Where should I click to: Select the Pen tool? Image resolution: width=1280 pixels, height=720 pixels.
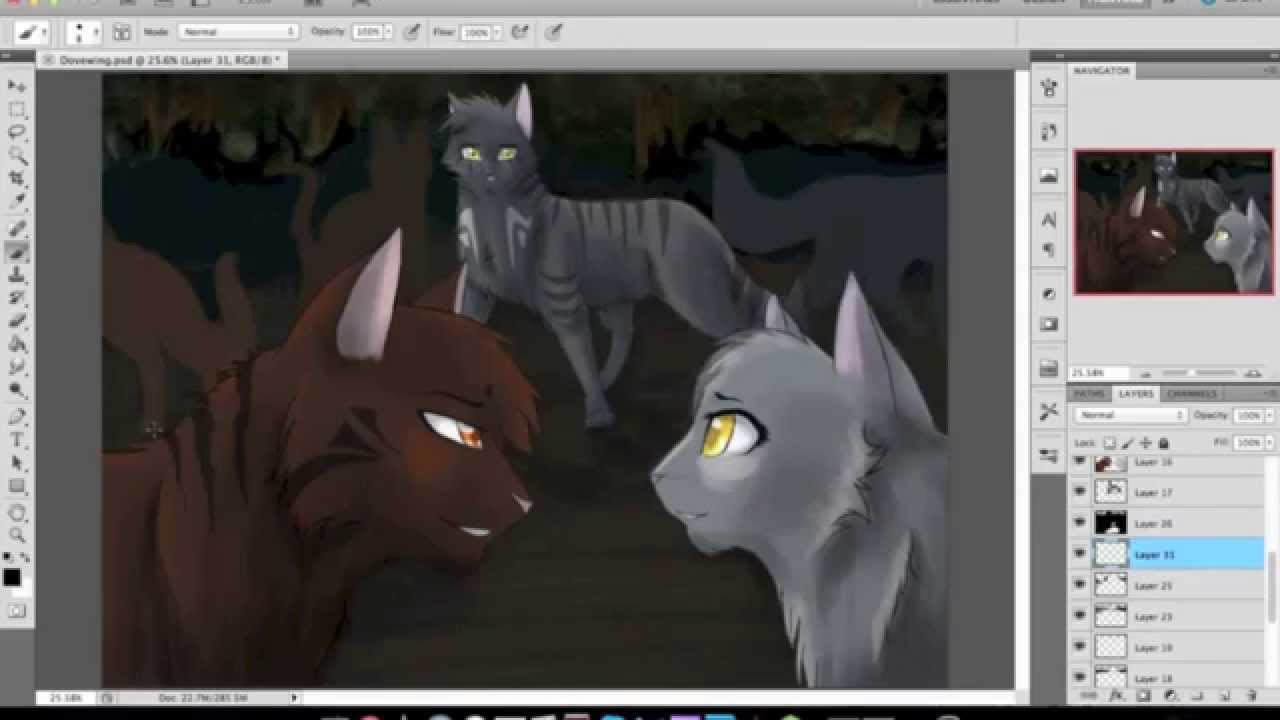[17, 417]
